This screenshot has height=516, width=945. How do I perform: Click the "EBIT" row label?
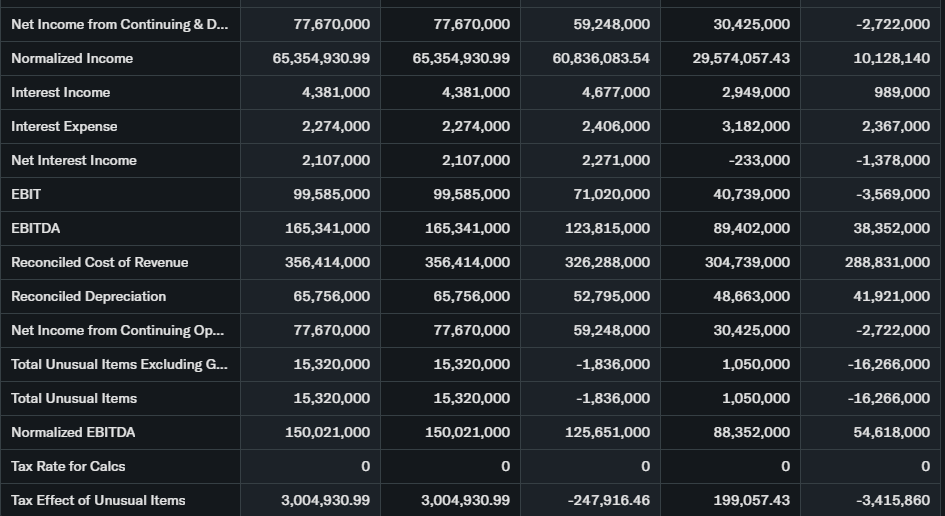point(26,194)
